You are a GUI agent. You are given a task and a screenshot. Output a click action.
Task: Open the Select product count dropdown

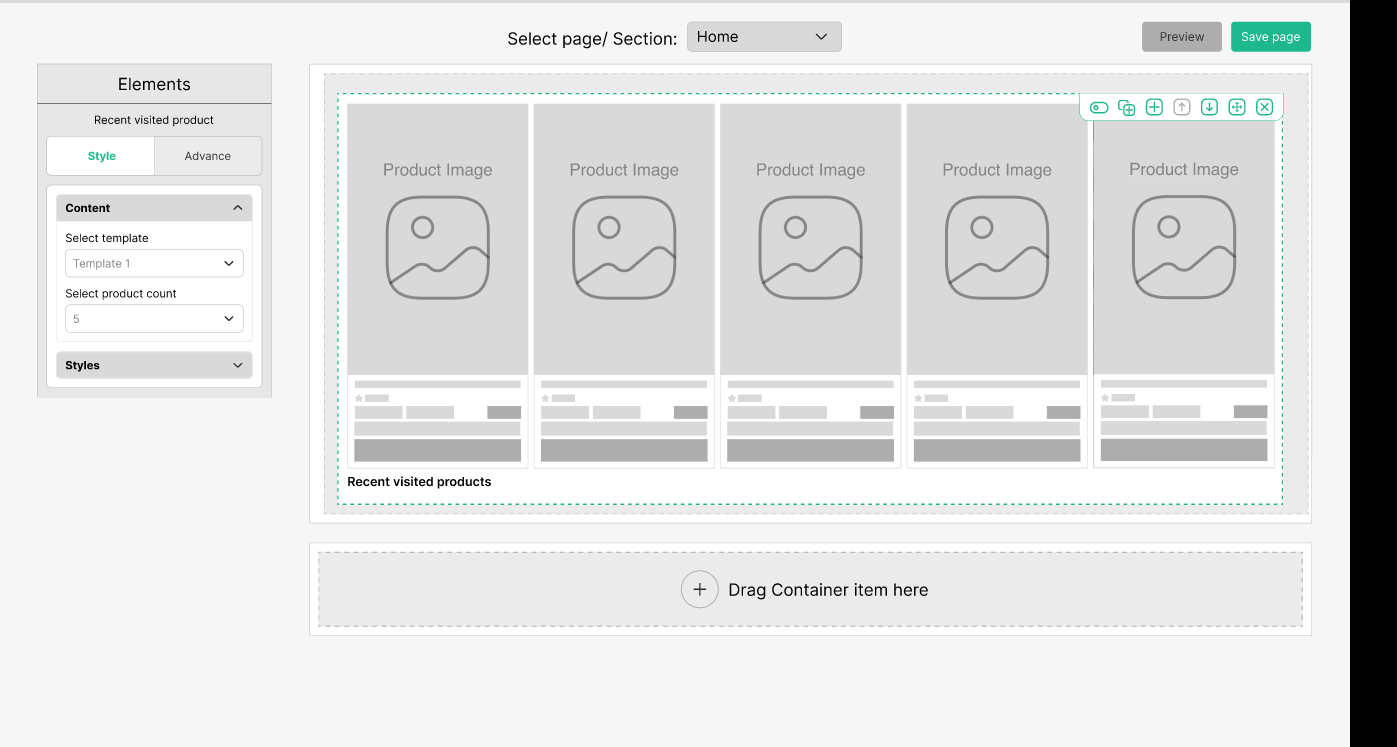[x=154, y=319]
